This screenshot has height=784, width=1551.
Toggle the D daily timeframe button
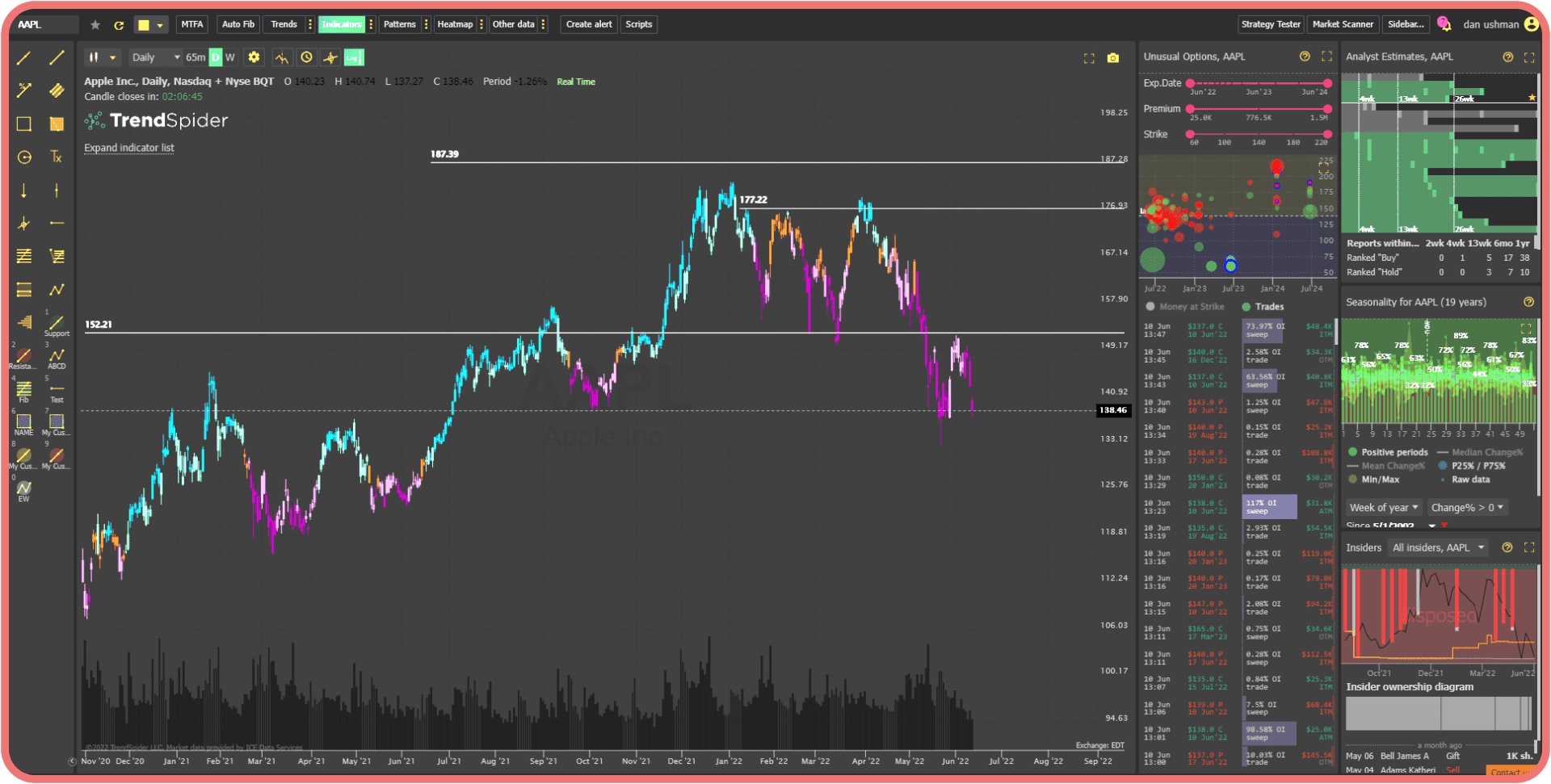[x=216, y=57]
